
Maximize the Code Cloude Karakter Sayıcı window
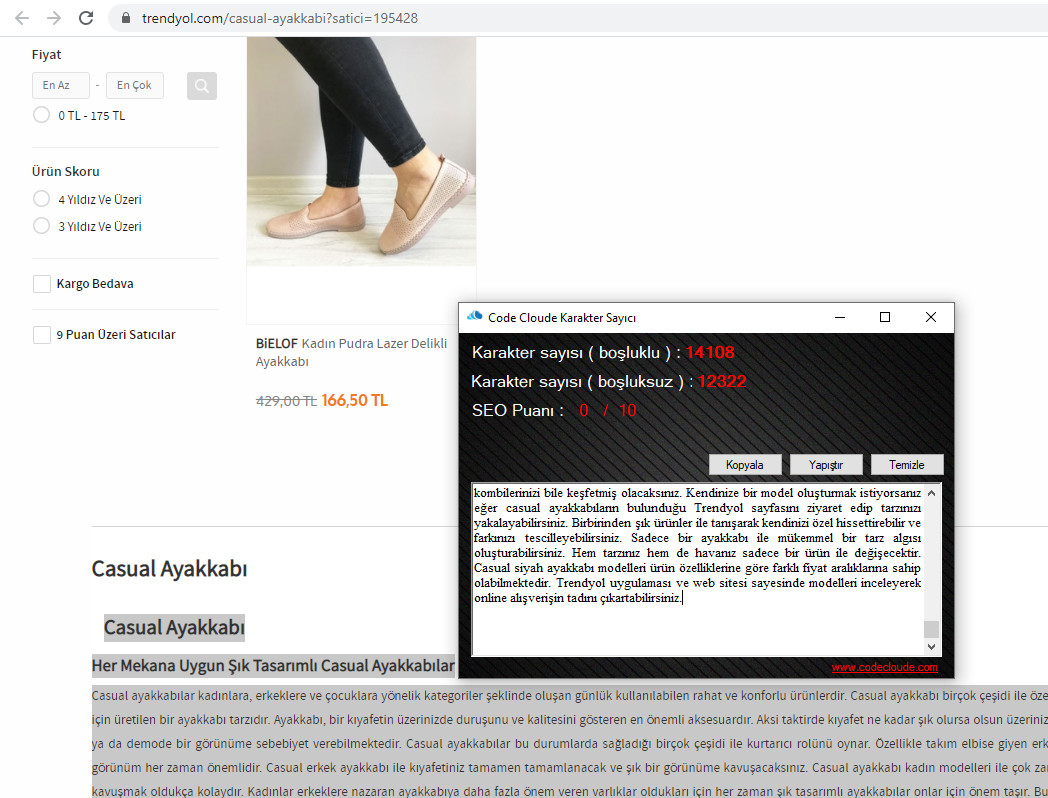click(885, 317)
